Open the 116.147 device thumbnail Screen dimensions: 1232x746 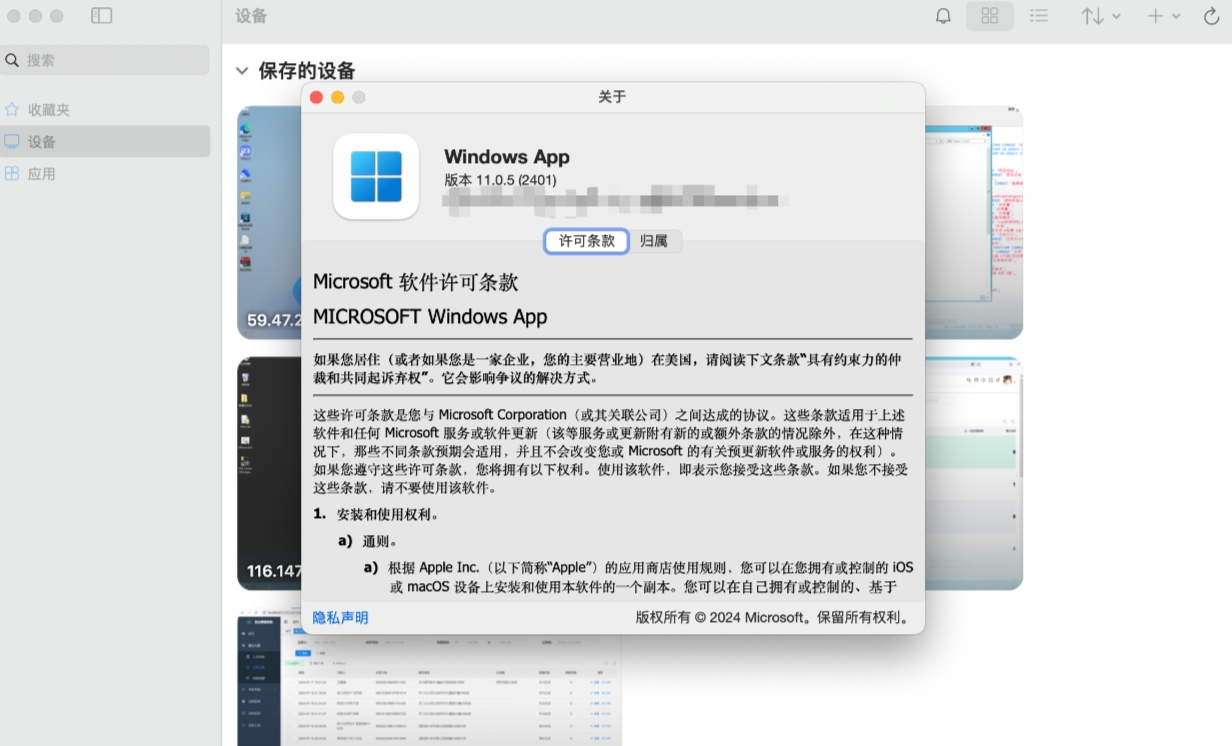pyautogui.click(x=268, y=473)
